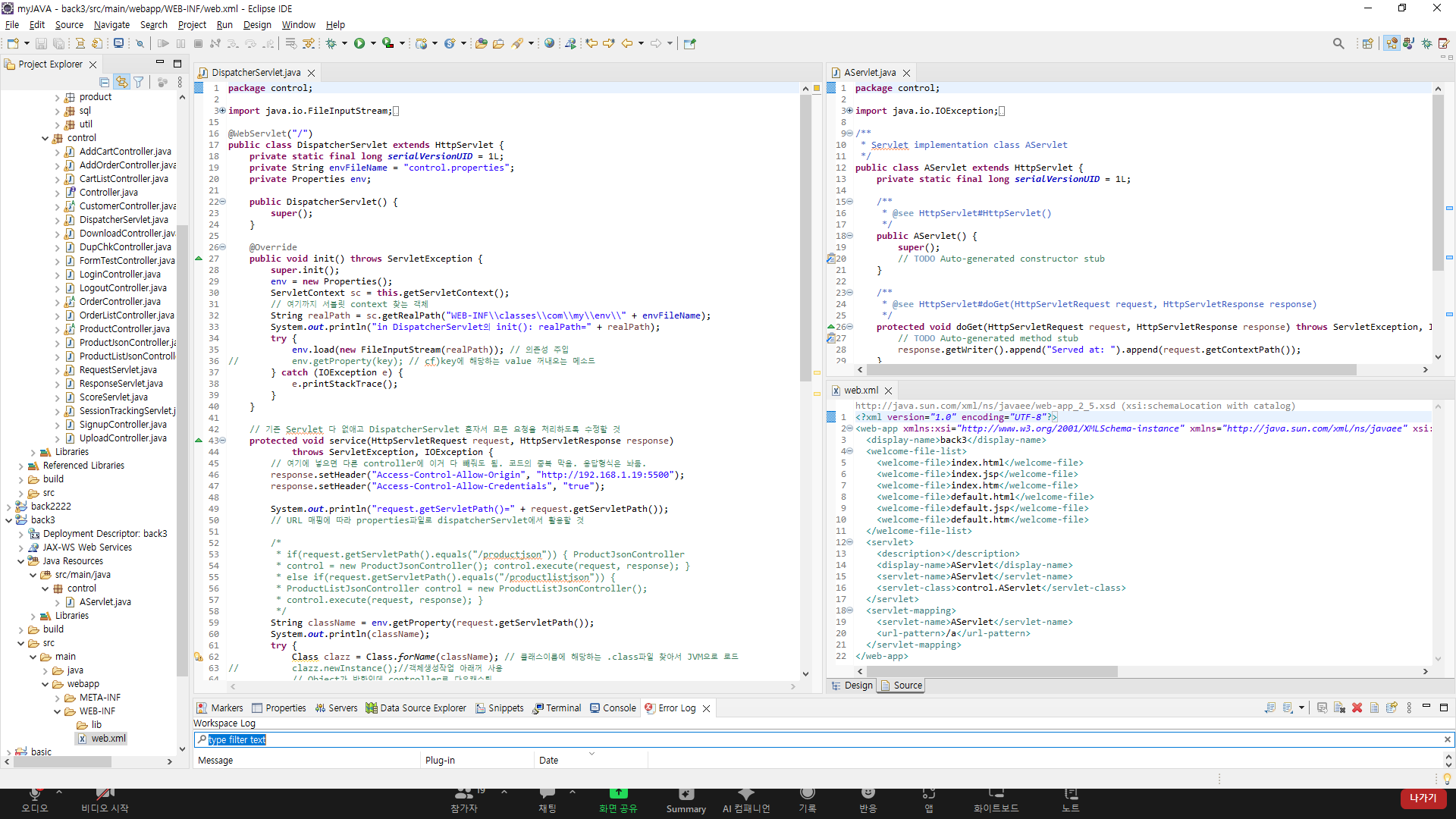Collapse all in Project Explorer

105,83
